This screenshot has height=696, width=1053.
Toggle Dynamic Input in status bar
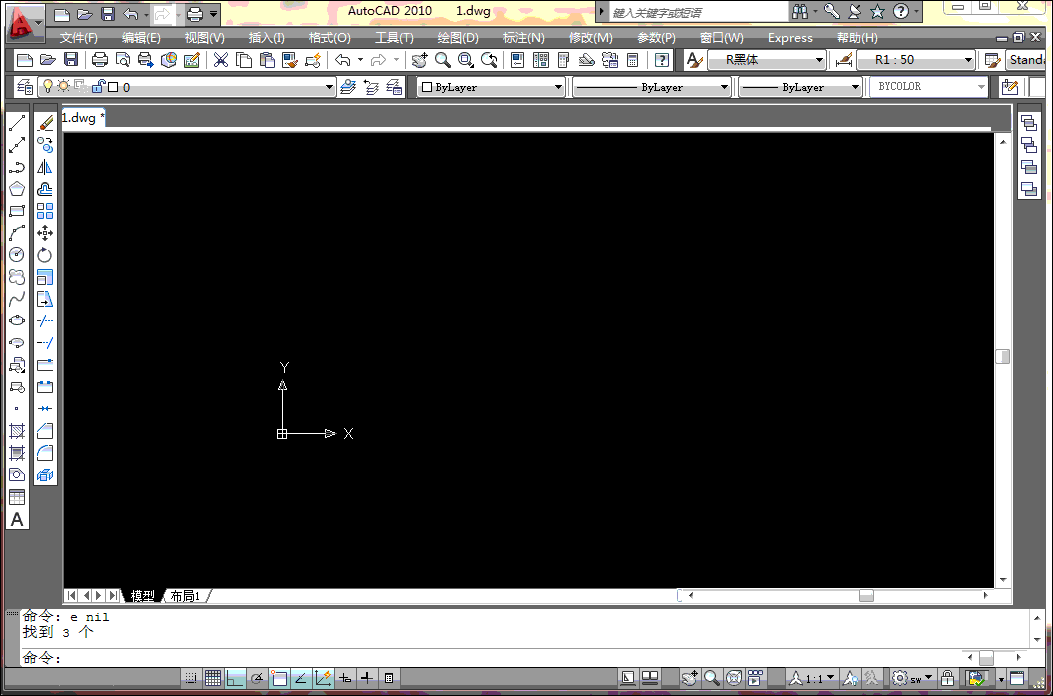pyautogui.click(x=345, y=678)
